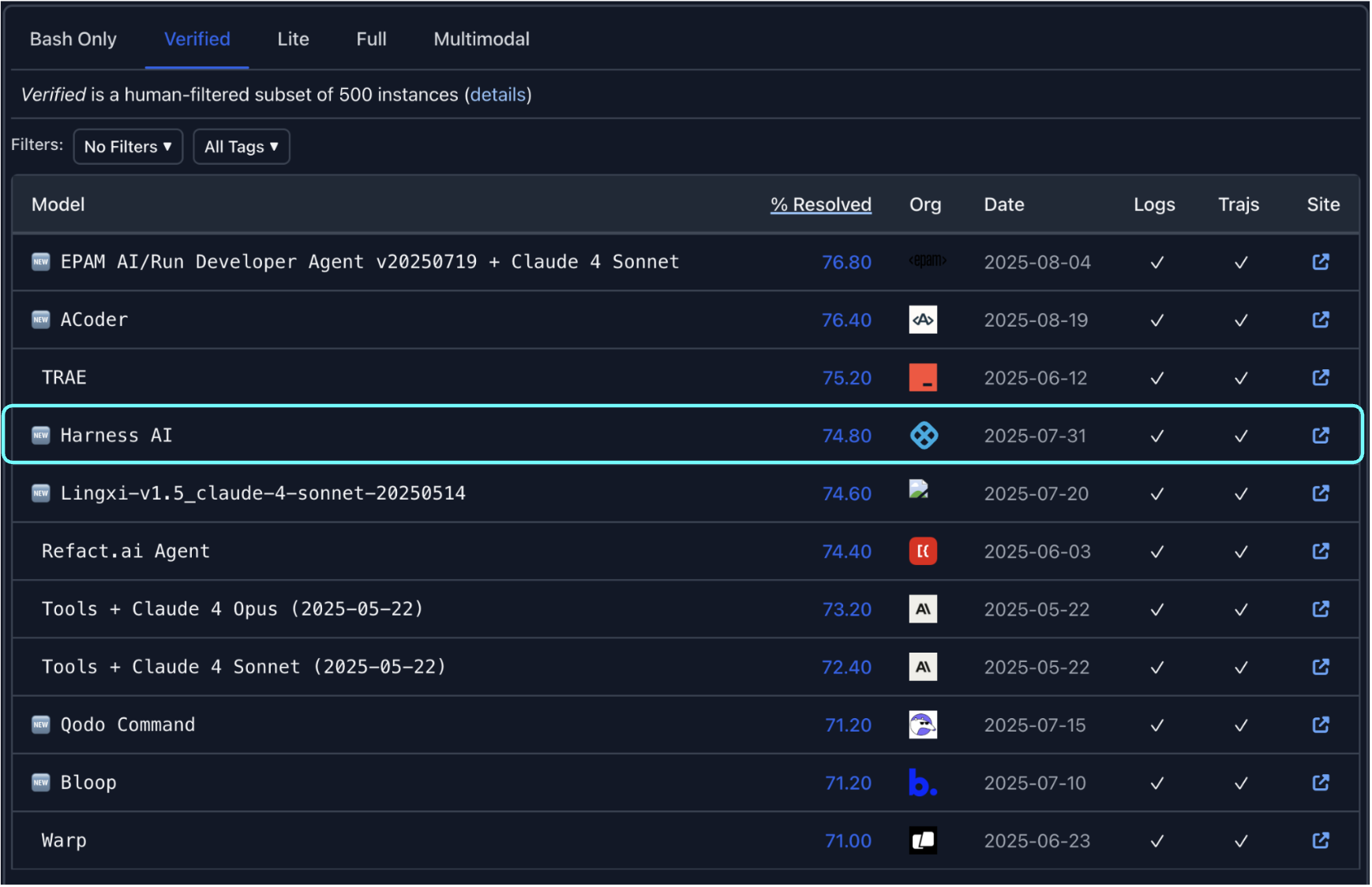The width and height of the screenshot is (1372, 887).
Task: Click the Anthropic logo in Claude 4 Opus row
Action: coord(923,609)
